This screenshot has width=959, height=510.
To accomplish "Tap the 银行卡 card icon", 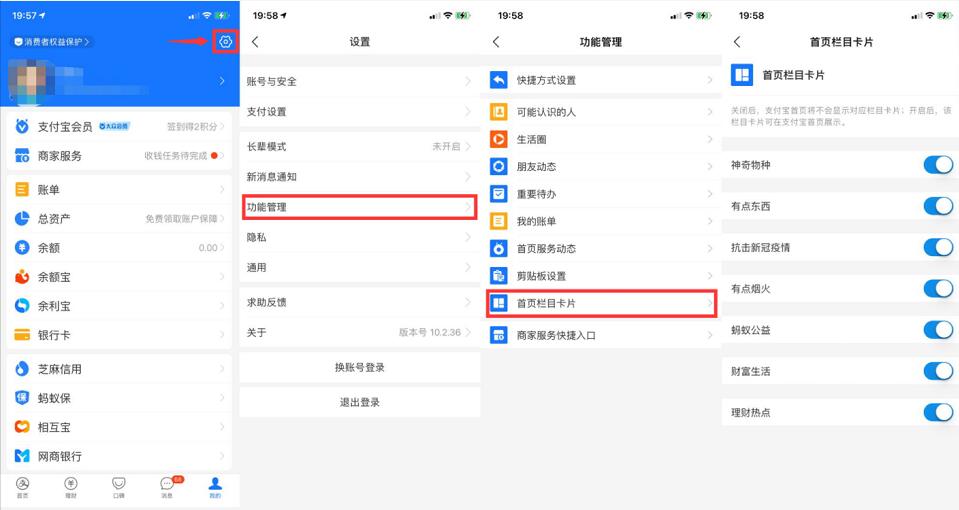I will click(22, 335).
